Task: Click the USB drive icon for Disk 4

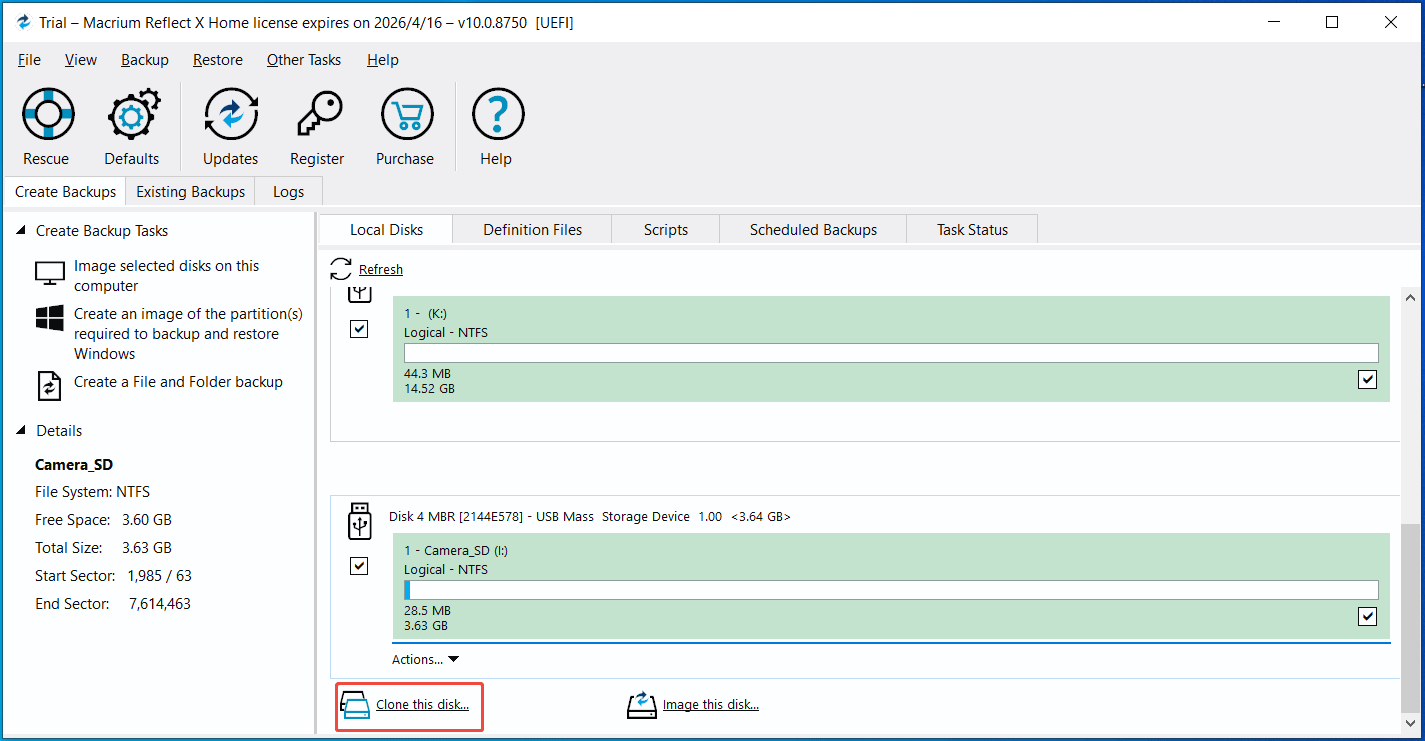Action: tap(359, 522)
